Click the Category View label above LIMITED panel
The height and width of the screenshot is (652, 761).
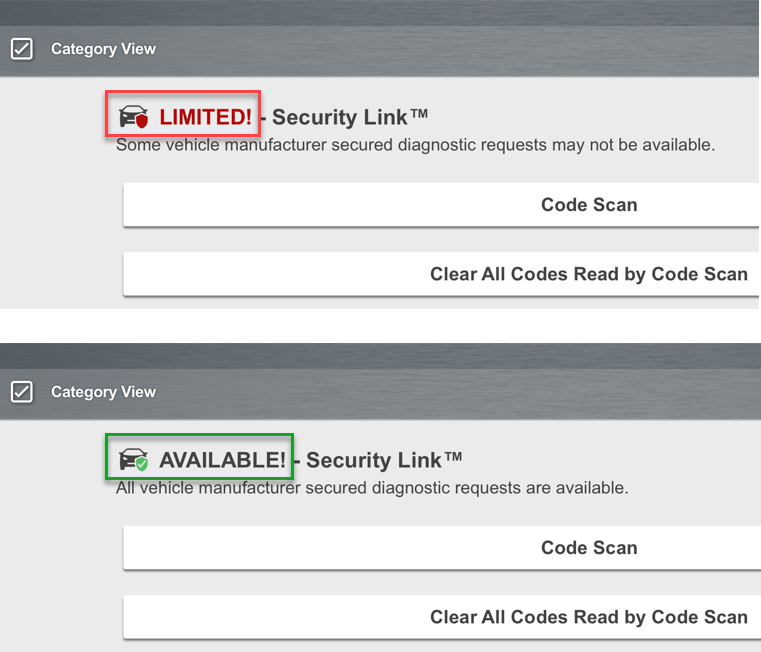[x=103, y=49]
